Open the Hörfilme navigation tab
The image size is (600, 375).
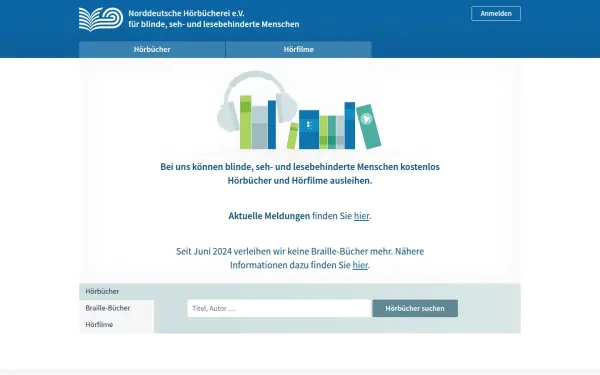(x=298, y=49)
